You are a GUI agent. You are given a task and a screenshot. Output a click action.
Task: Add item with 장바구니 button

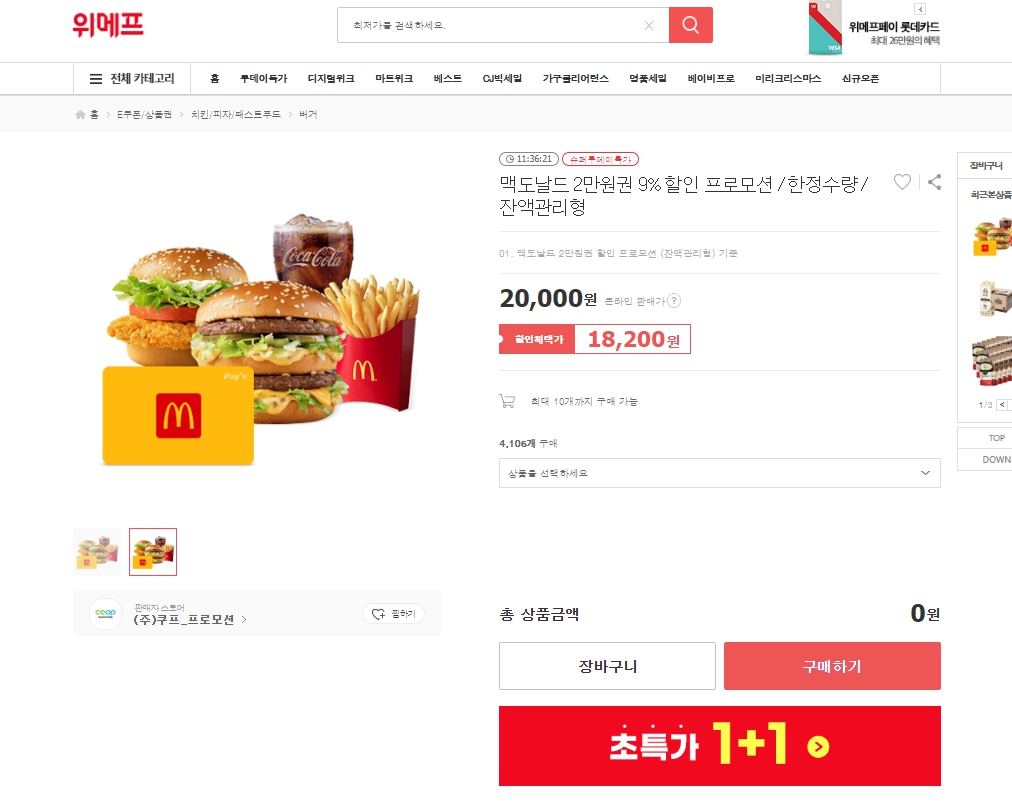pos(607,666)
